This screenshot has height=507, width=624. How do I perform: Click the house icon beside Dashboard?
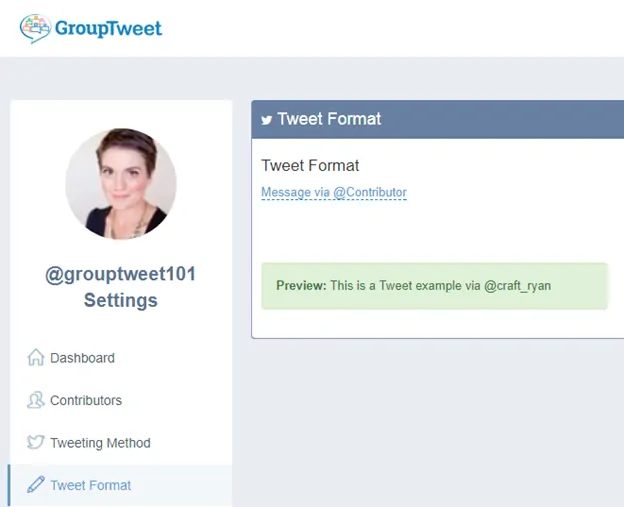[36, 357]
